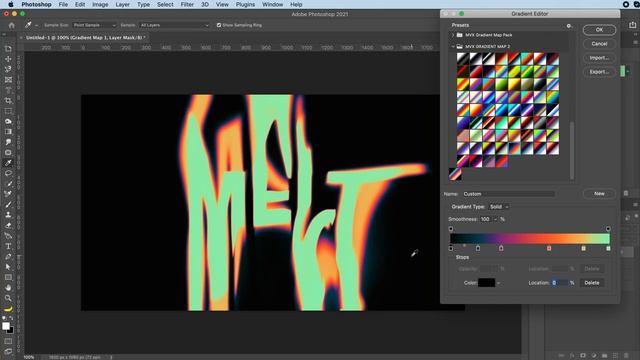Collapse the MVX GRADIENT MAP 2 folder
This screenshot has width=640, height=360.
click(x=453, y=47)
